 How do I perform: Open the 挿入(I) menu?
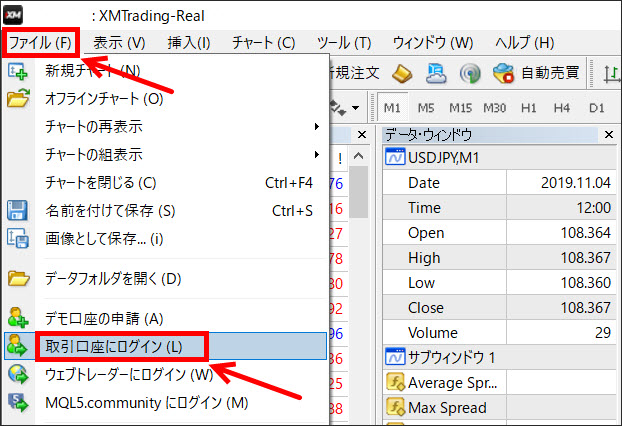coord(189,42)
